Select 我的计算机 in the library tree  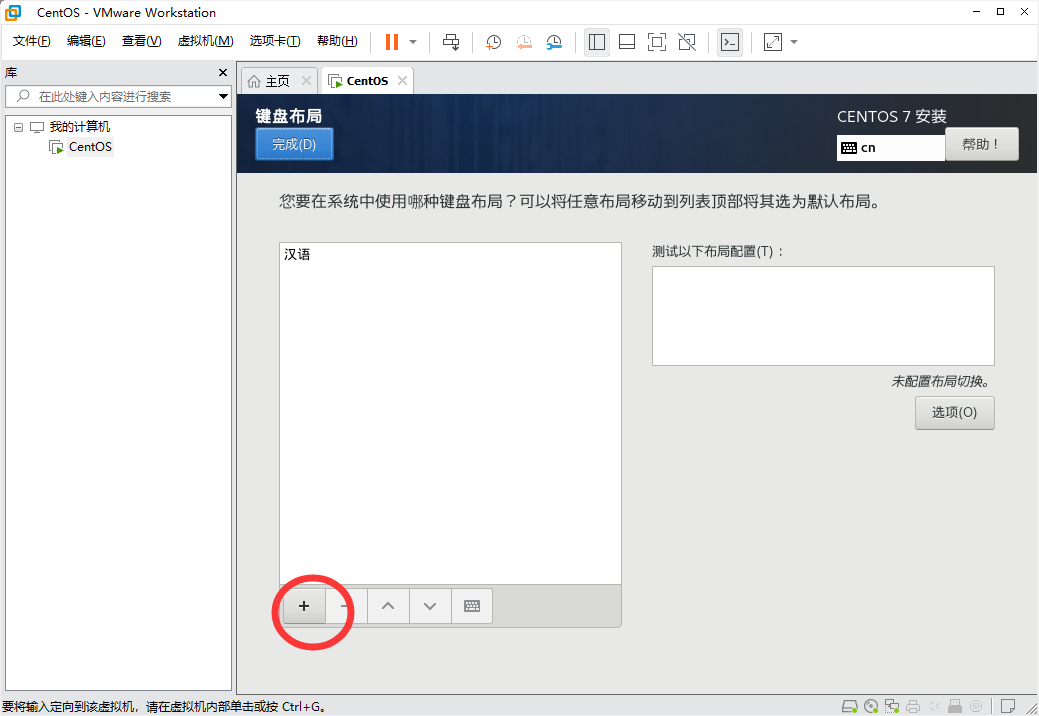(80, 127)
